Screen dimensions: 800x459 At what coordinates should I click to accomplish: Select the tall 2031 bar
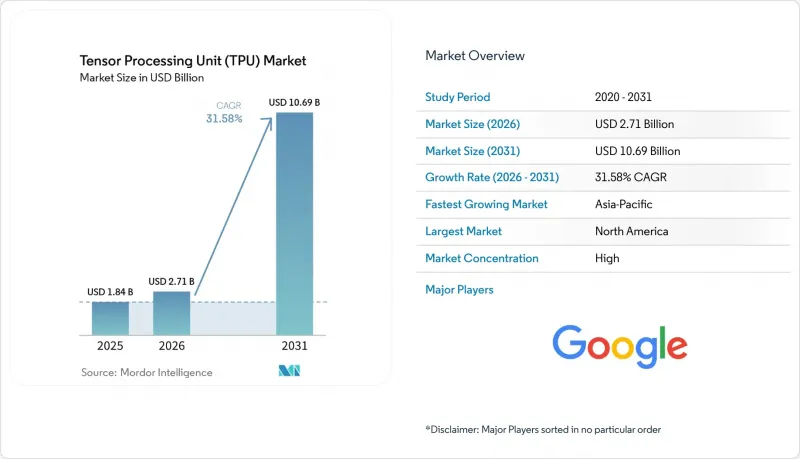294,224
